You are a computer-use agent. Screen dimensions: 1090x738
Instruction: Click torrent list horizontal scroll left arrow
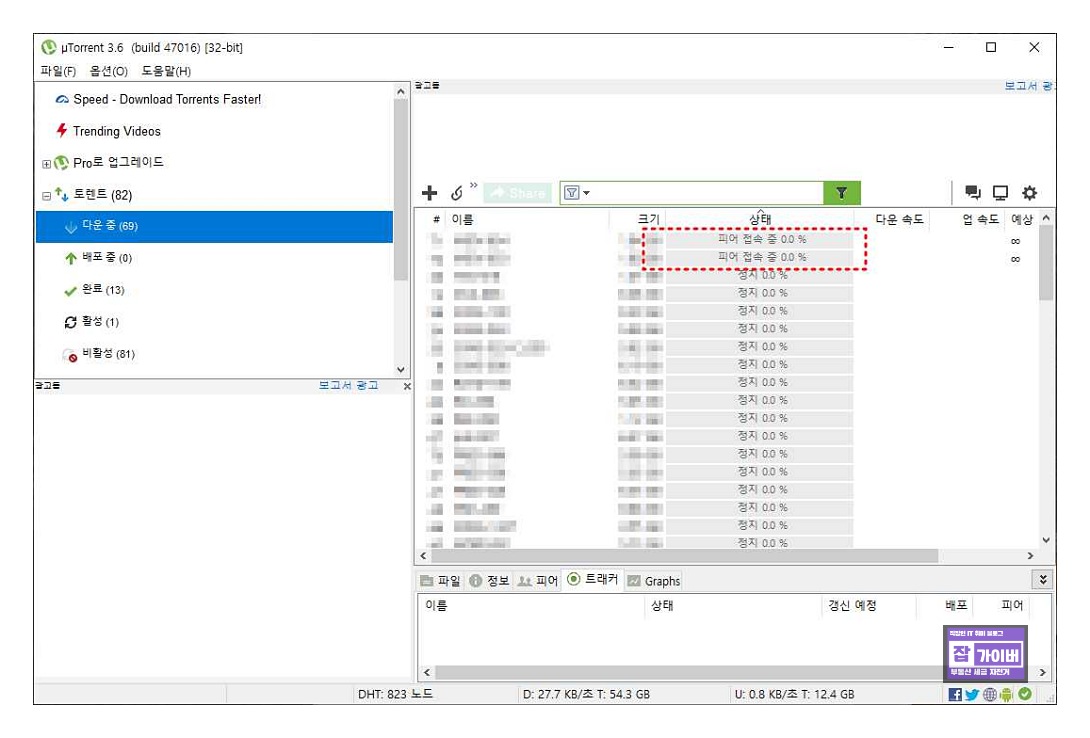click(423, 556)
